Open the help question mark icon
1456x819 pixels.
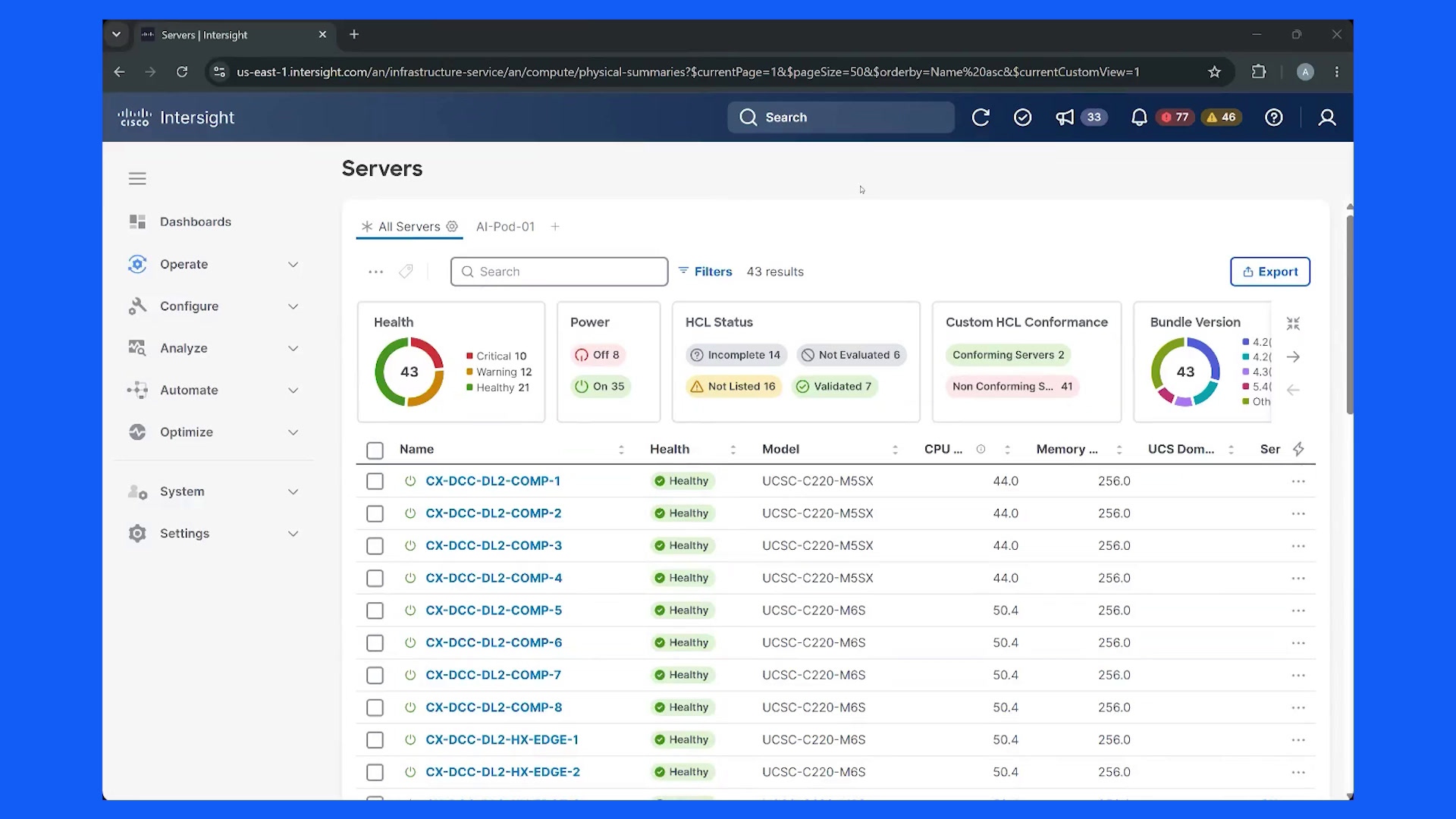[x=1274, y=118]
